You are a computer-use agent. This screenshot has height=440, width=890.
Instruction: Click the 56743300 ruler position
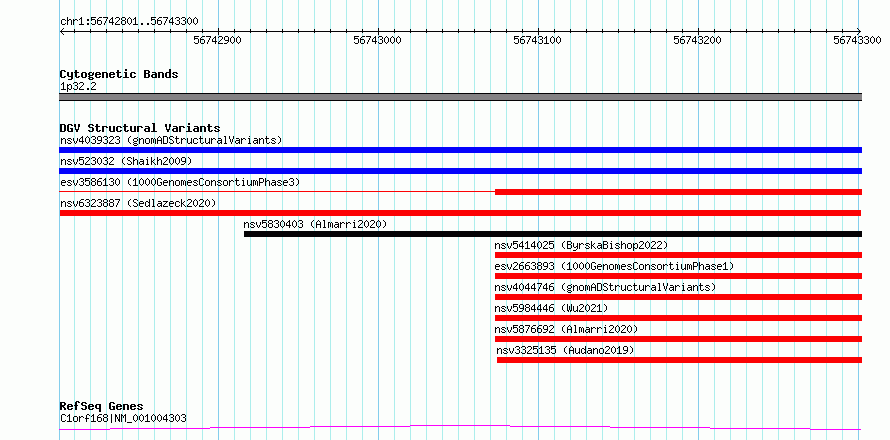[858, 40]
